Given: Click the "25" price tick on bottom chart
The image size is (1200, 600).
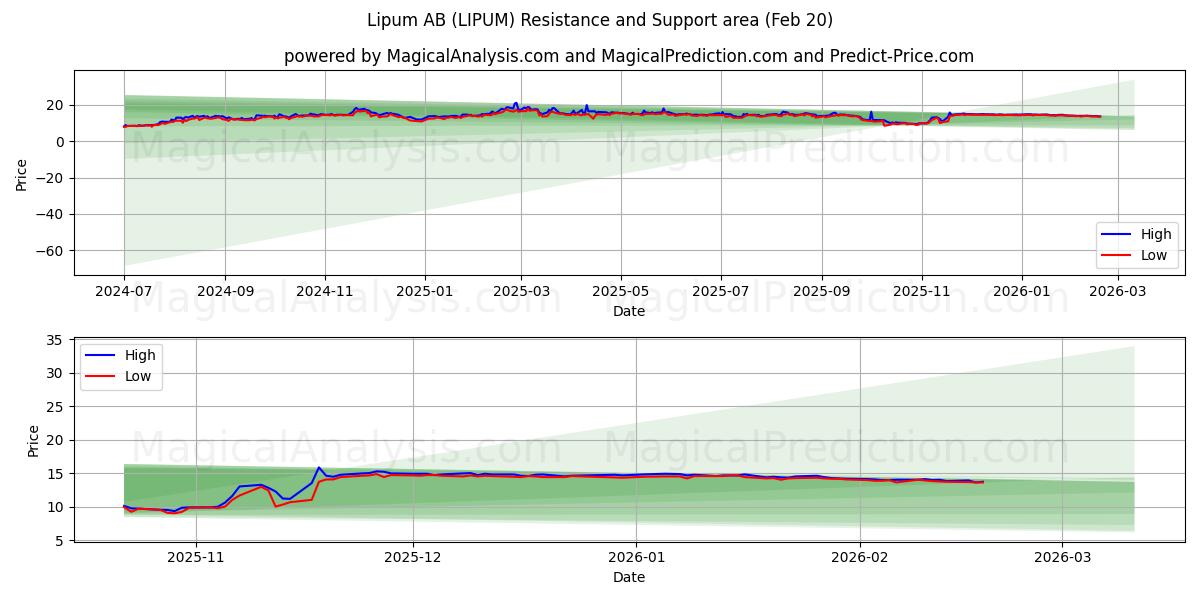Looking at the screenshot, I should (56, 407).
